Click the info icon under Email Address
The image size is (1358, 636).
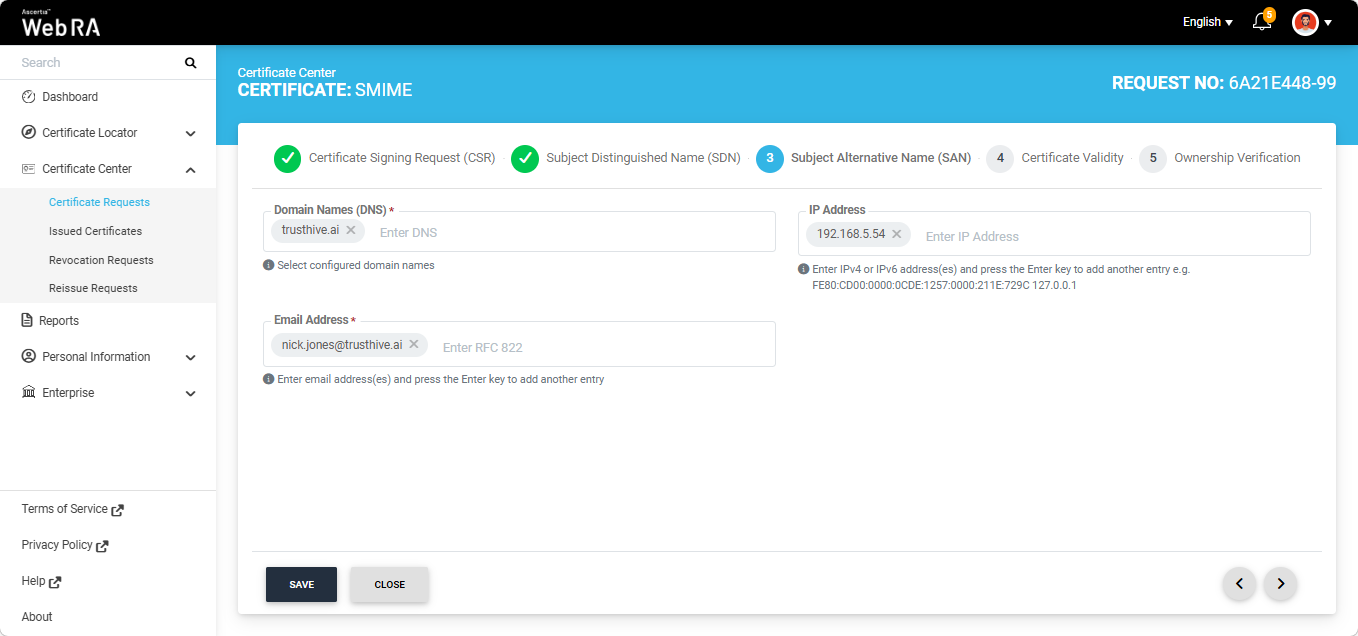[x=268, y=379]
